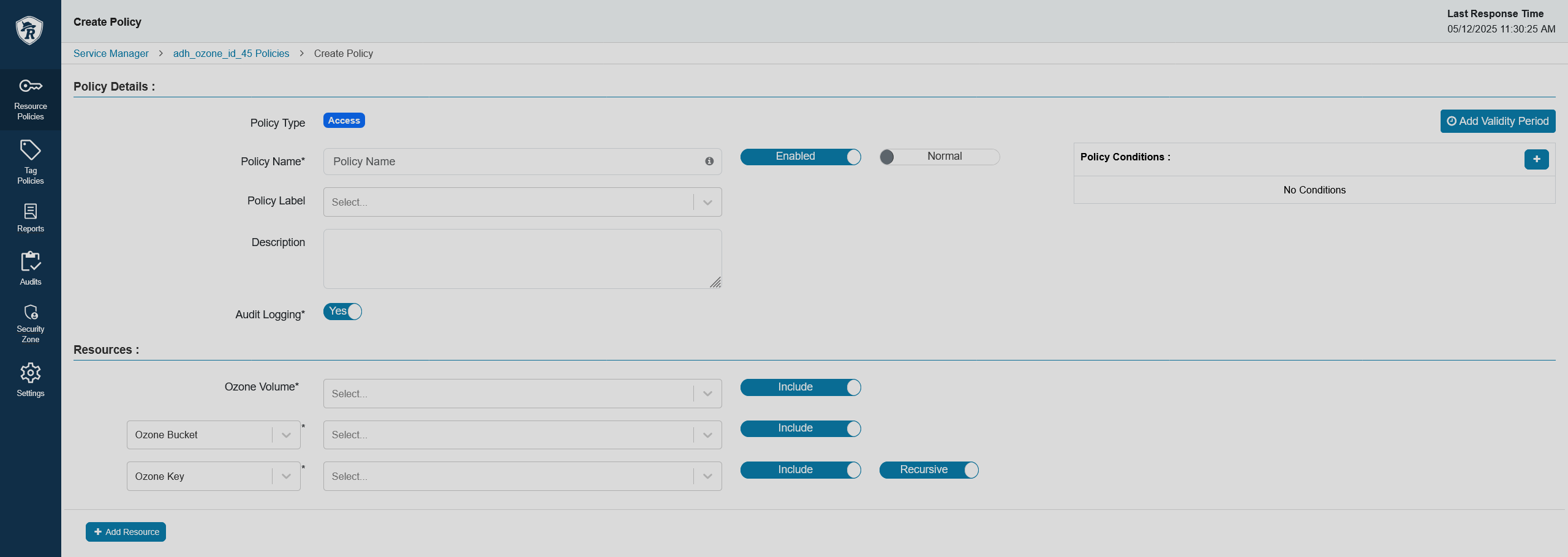Click the Policy Name info icon

coord(709,161)
